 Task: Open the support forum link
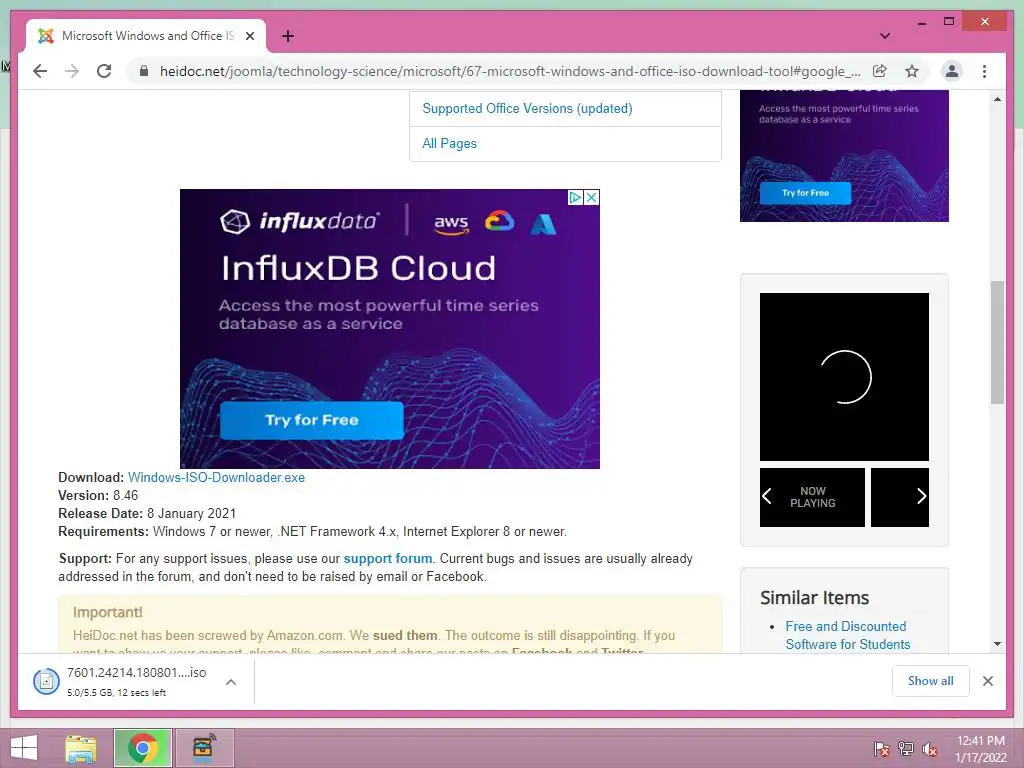(x=388, y=558)
